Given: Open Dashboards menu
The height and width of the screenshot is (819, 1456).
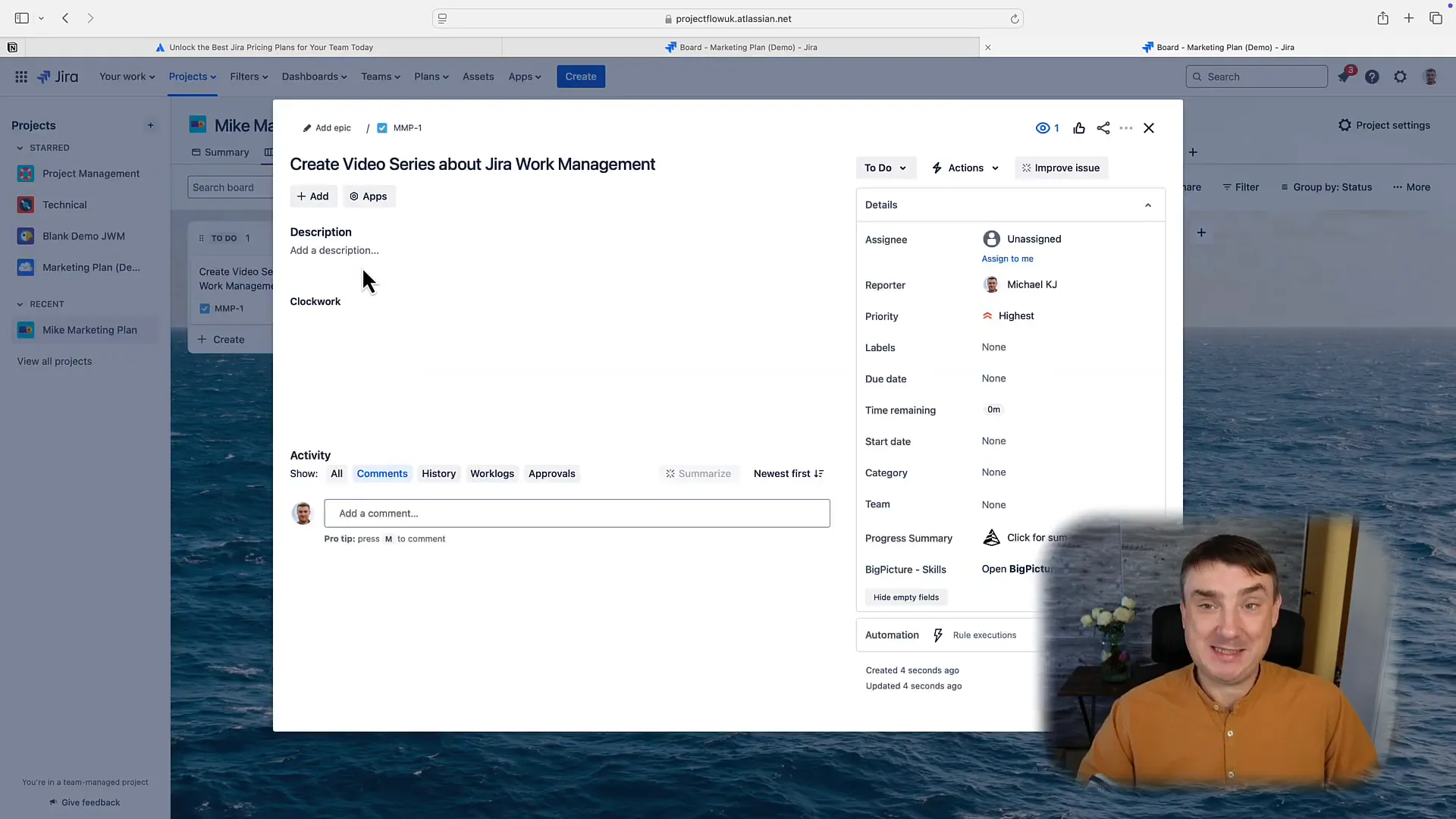Looking at the screenshot, I should coord(314,77).
